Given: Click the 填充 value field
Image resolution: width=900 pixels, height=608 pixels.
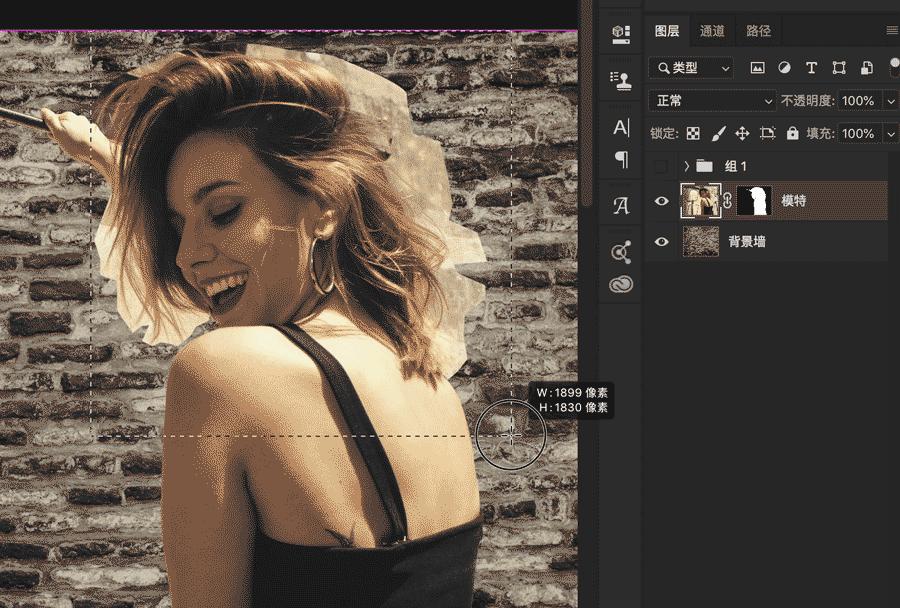Looking at the screenshot, I should click(860, 134).
